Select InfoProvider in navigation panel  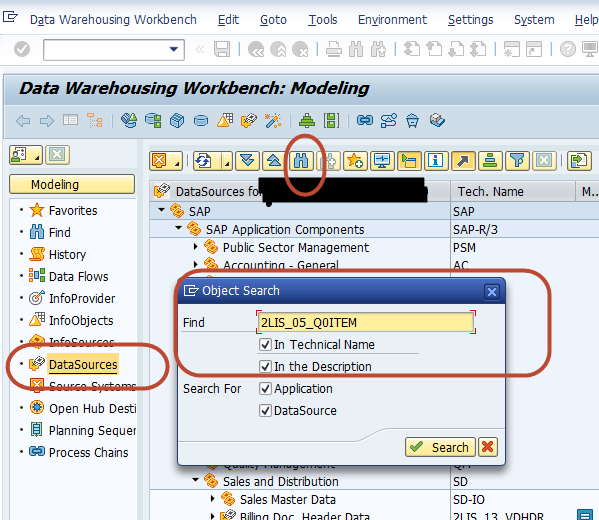[x=82, y=298]
